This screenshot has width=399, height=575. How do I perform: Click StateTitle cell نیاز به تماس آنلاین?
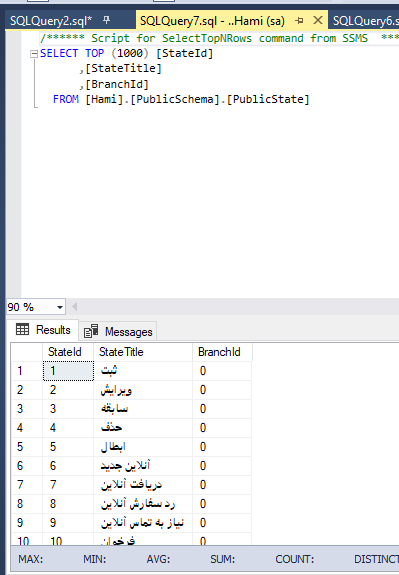click(x=143, y=523)
